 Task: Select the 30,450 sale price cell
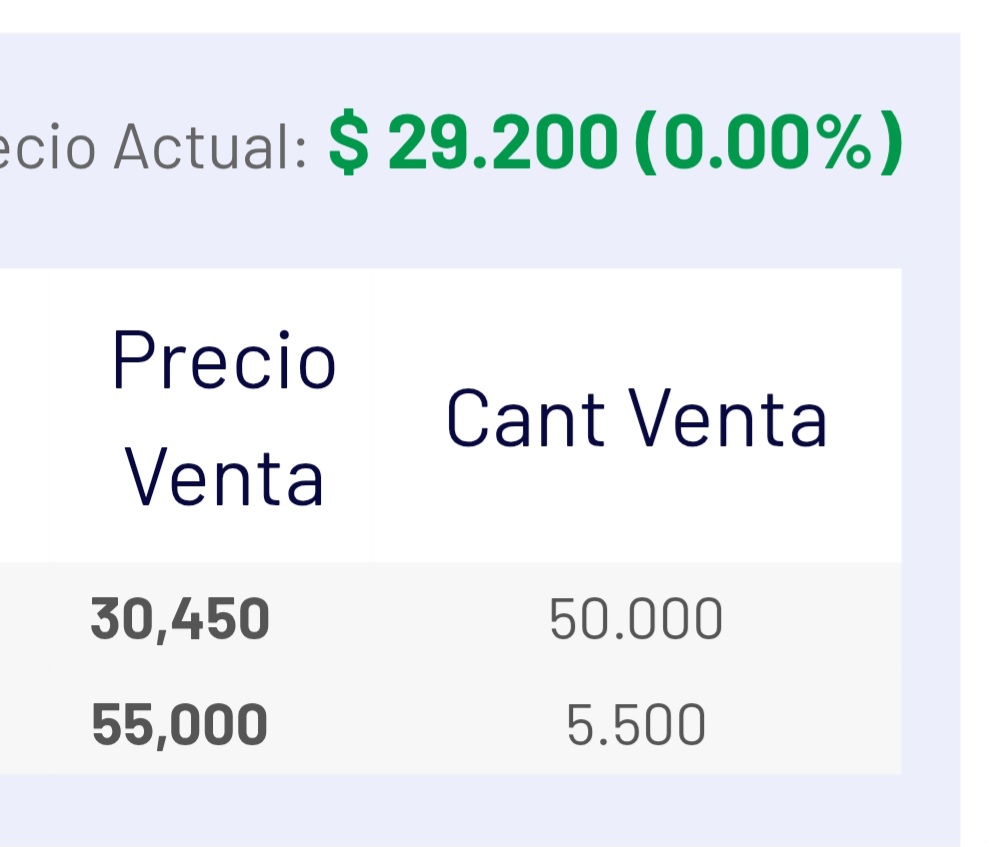(x=180, y=619)
